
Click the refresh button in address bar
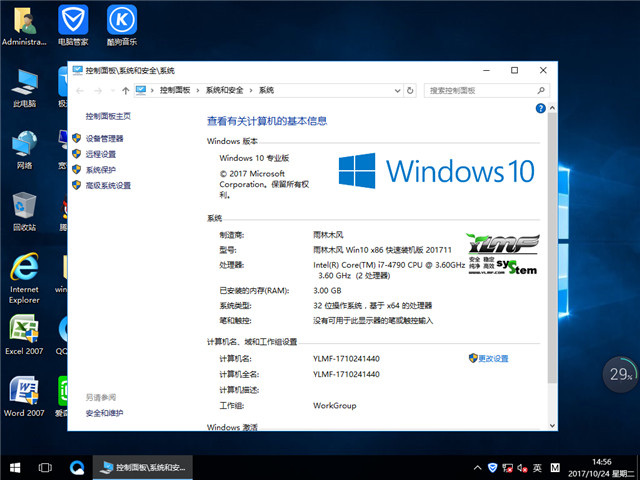(410, 91)
